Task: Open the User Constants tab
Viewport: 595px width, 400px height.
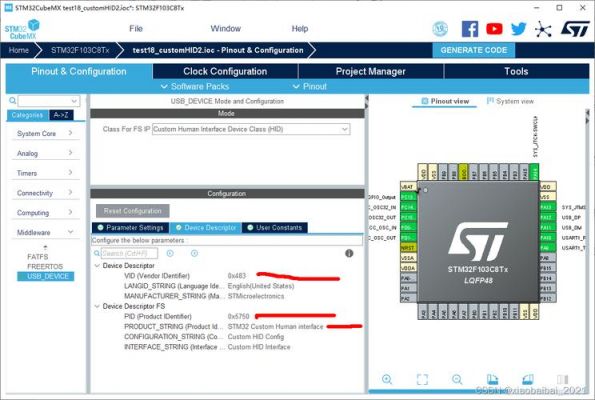Action: 275,228
